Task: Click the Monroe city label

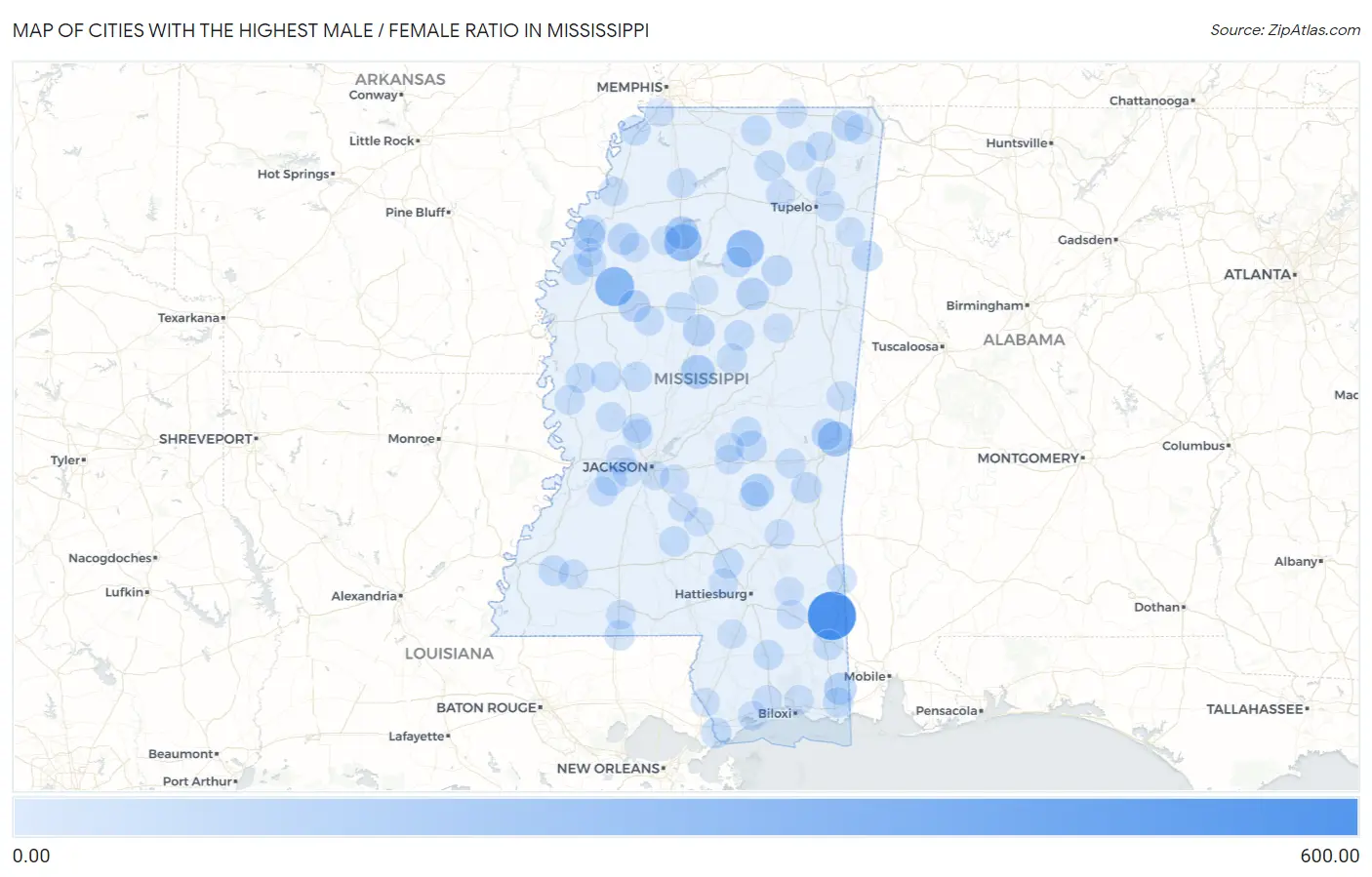Action: (411, 439)
